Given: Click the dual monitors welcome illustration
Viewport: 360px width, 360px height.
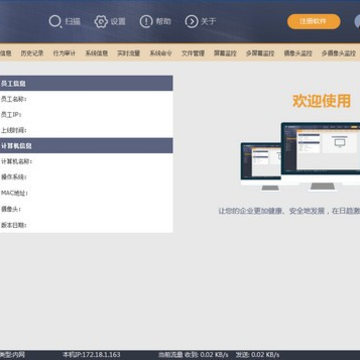Looking at the screenshot, I should (300, 156).
